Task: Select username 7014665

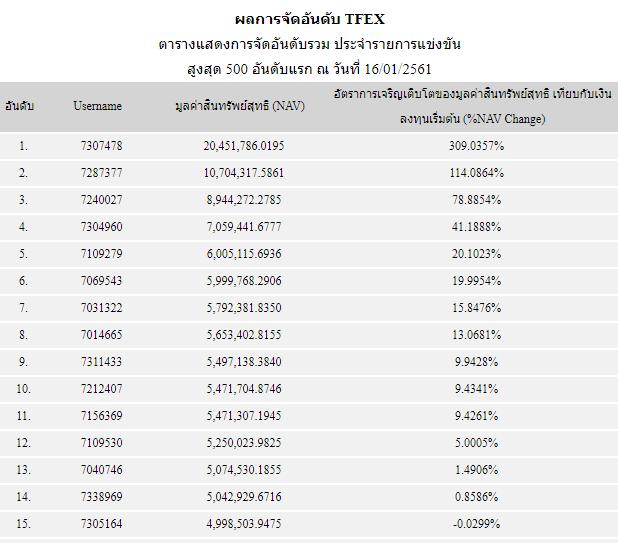Action: point(102,335)
